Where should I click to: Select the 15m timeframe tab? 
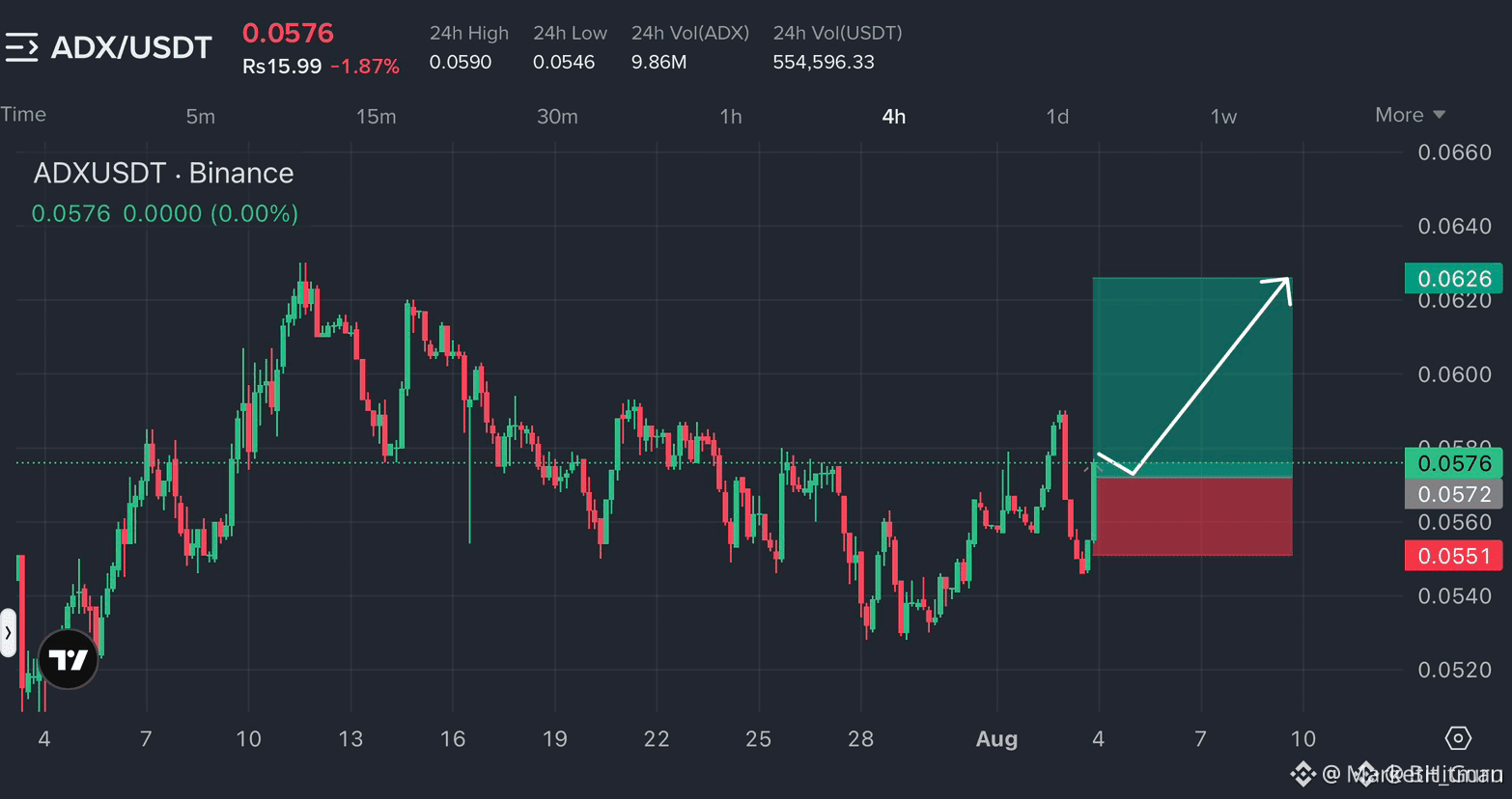point(376,117)
